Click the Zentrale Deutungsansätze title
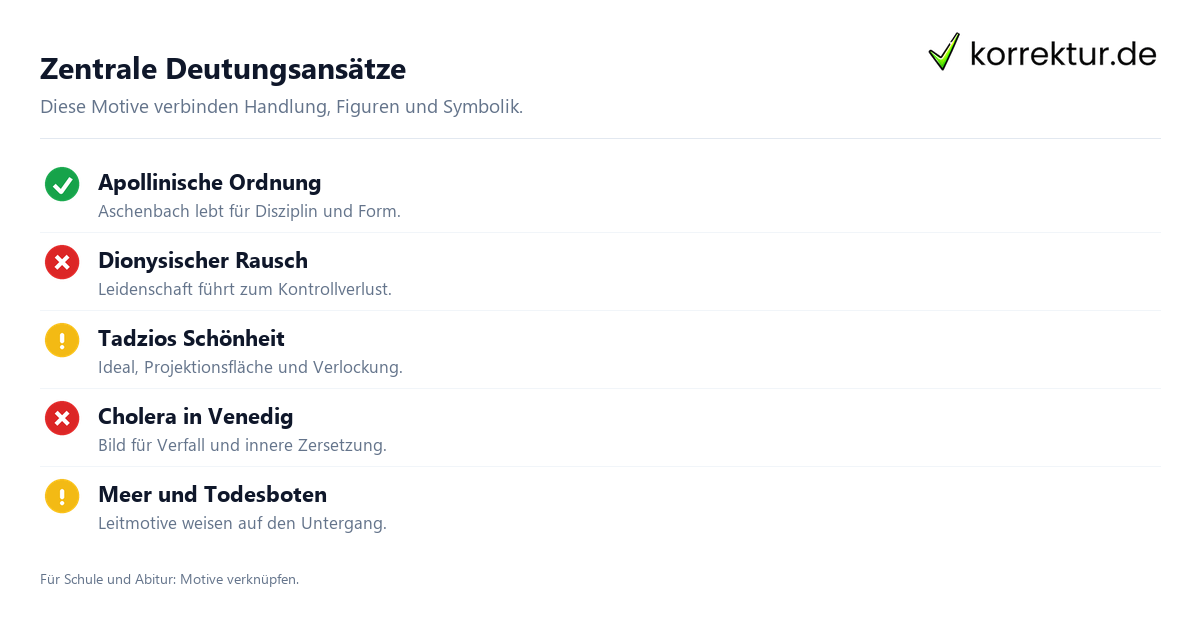 (223, 69)
